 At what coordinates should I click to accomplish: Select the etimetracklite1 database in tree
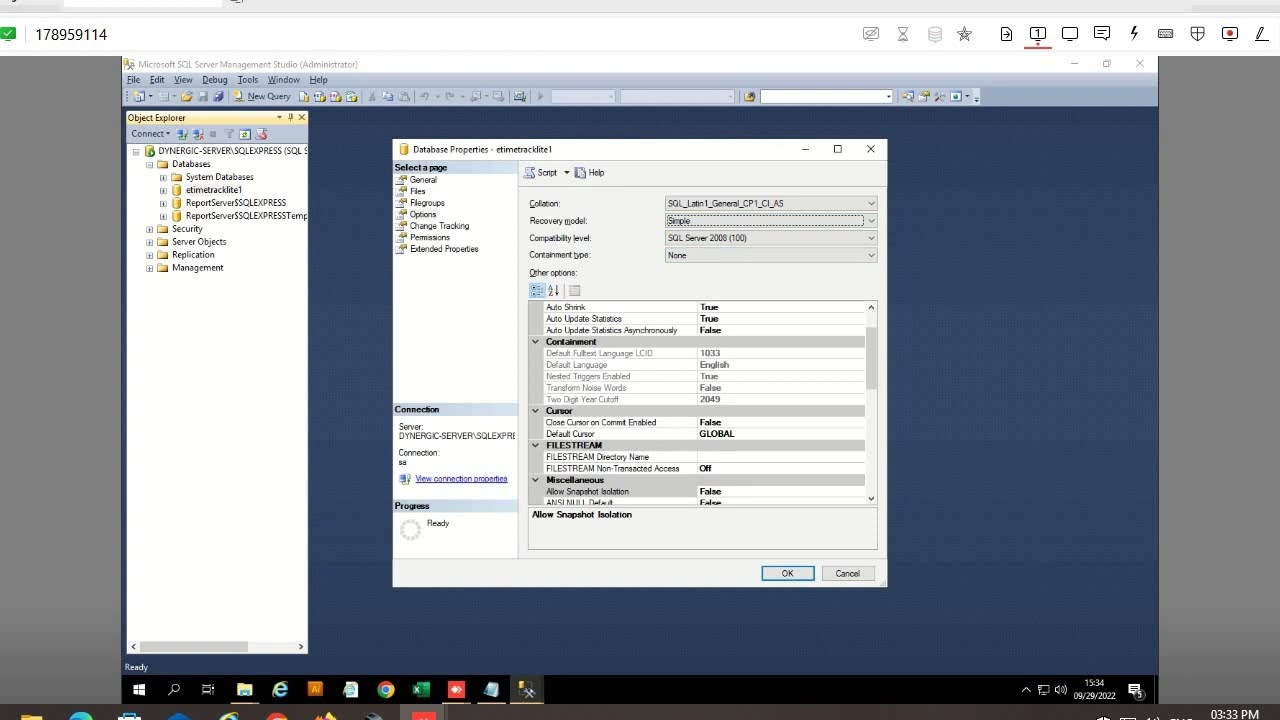(214, 190)
